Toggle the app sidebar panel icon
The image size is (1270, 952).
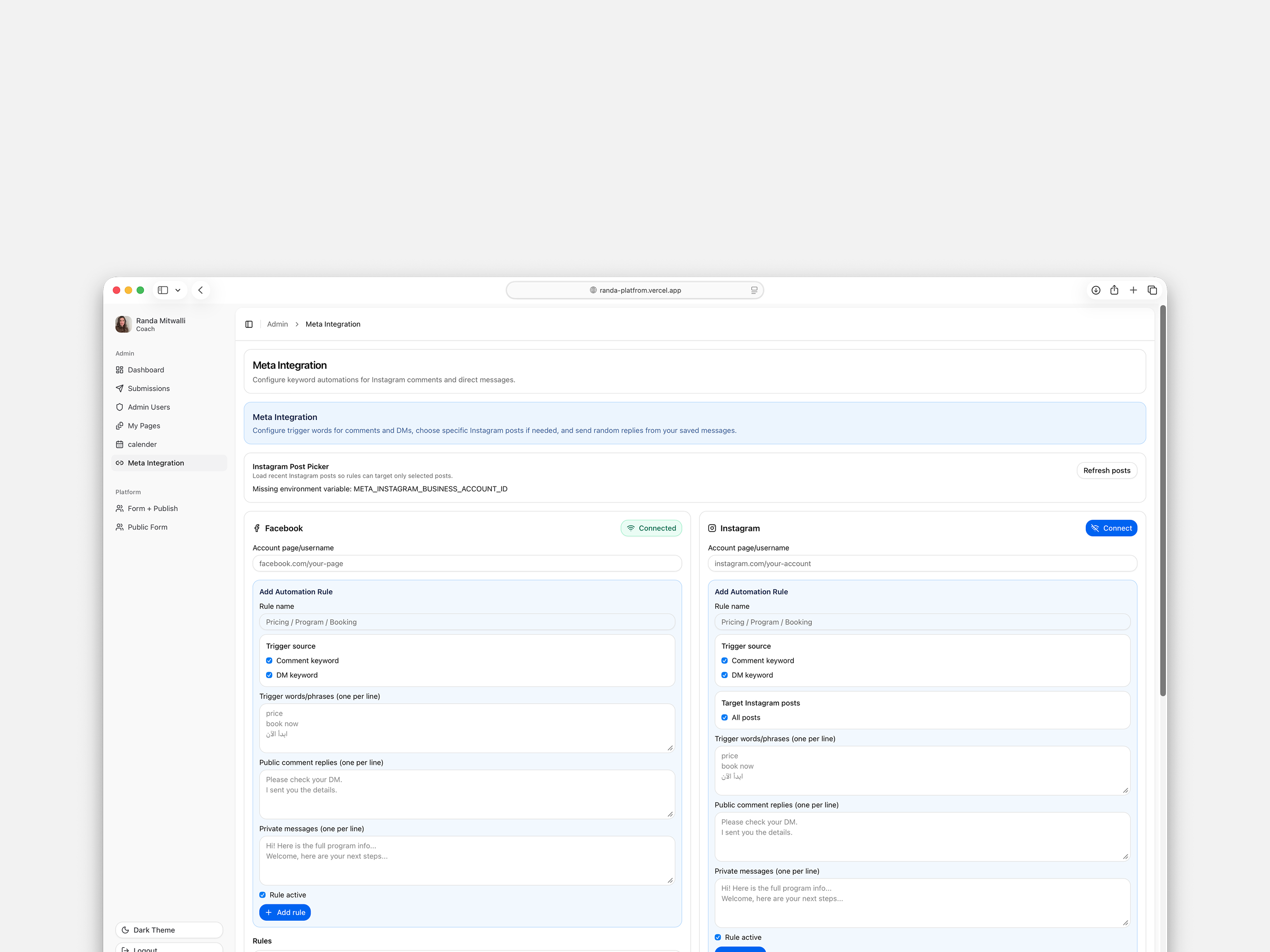pos(249,324)
